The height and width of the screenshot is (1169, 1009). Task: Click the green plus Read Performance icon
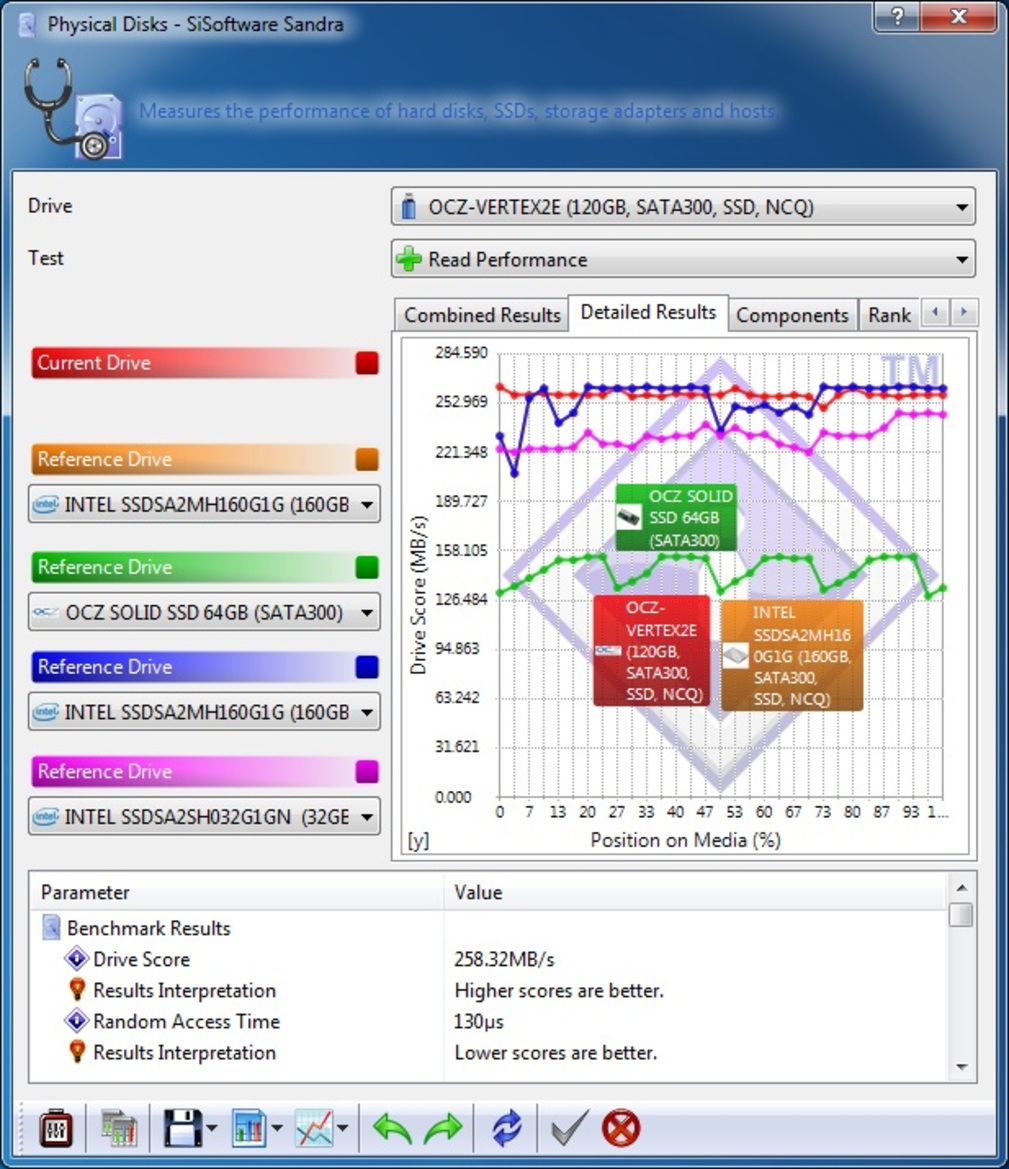pos(409,259)
